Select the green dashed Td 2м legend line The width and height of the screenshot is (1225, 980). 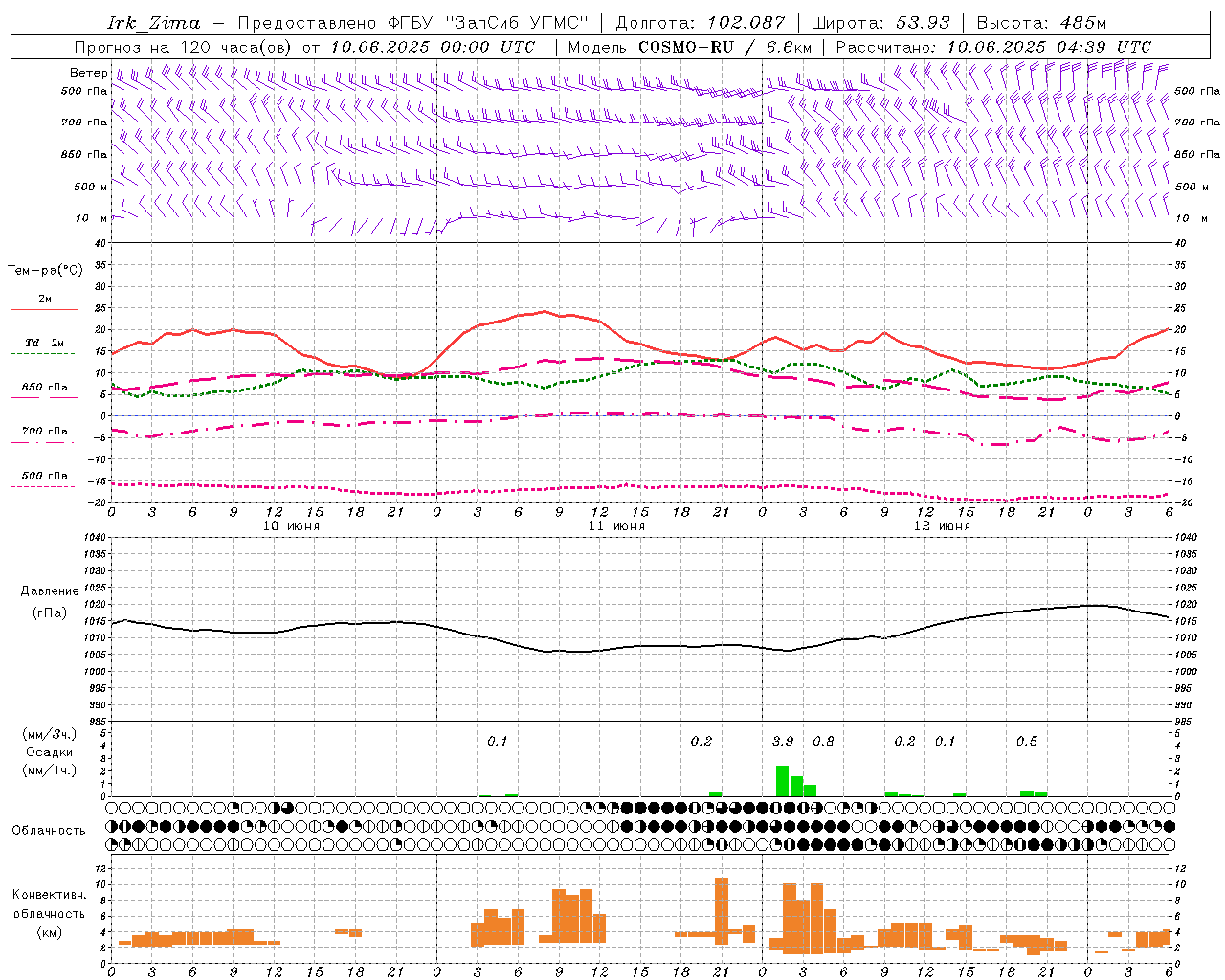click(x=42, y=353)
